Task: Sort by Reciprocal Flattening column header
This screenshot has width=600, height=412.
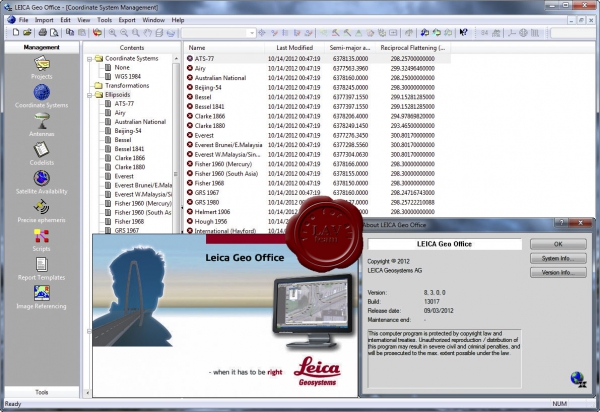Action: click(x=413, y=48)
